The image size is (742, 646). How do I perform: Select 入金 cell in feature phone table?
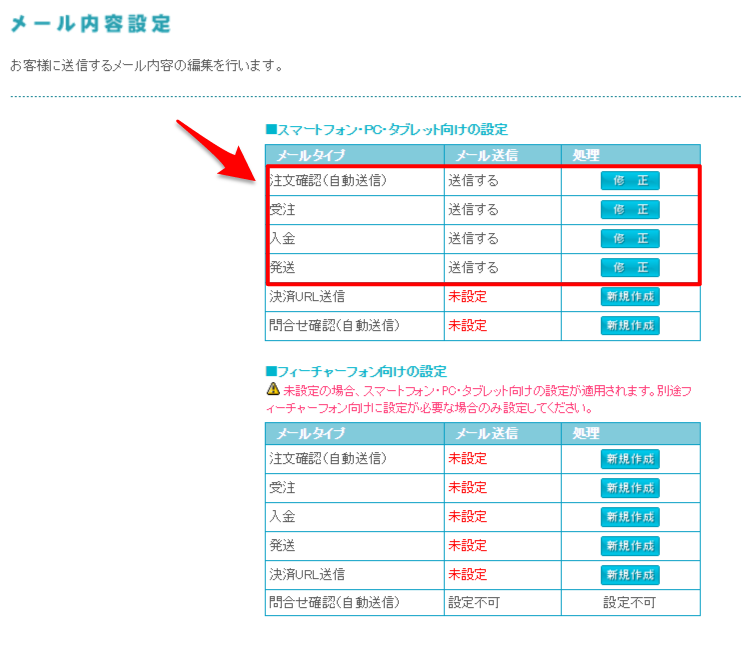coord(355,517)
